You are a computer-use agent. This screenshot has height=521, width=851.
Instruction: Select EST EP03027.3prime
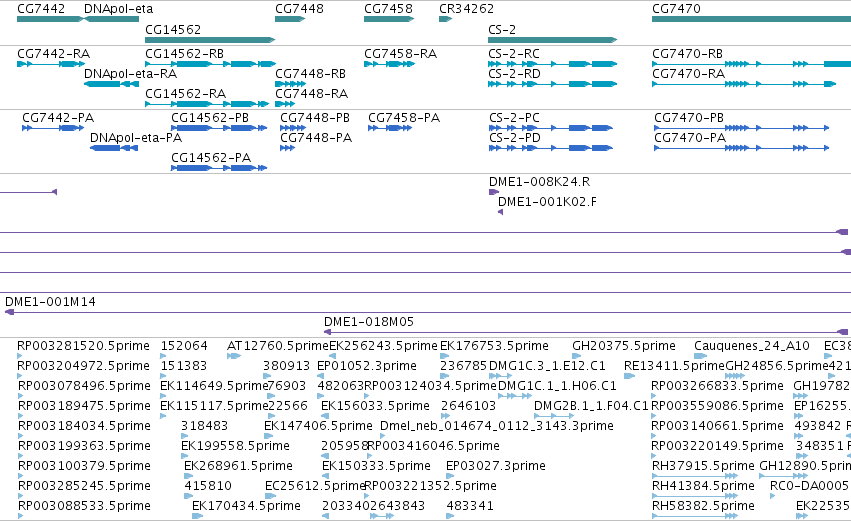[x=496, y=466]
